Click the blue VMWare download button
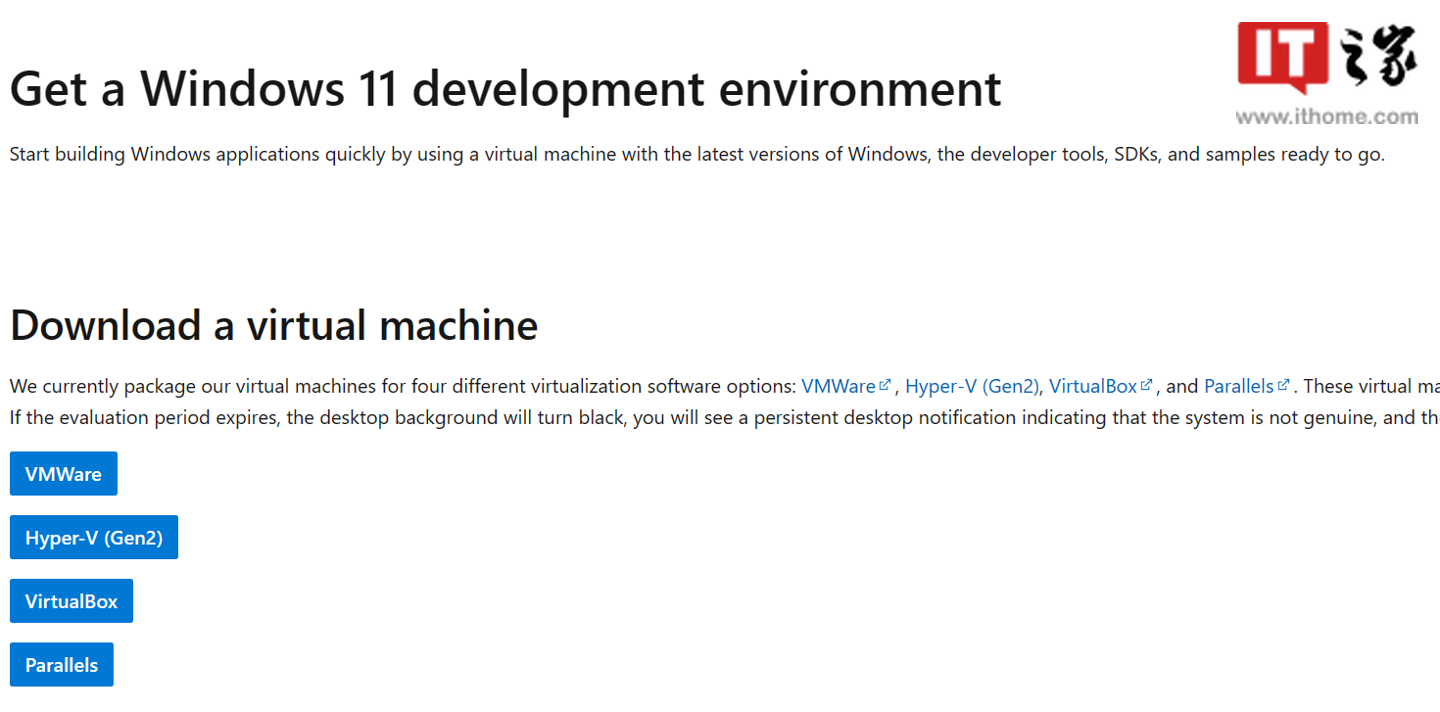The image size is (1440, 712). (x=63, y=474)
